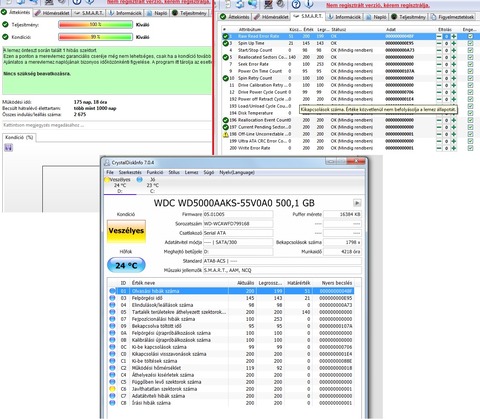Toggle enable checkbox on Spin Up Time row
Viewport: 480px width, 419px height.
(x=470, y=43)
